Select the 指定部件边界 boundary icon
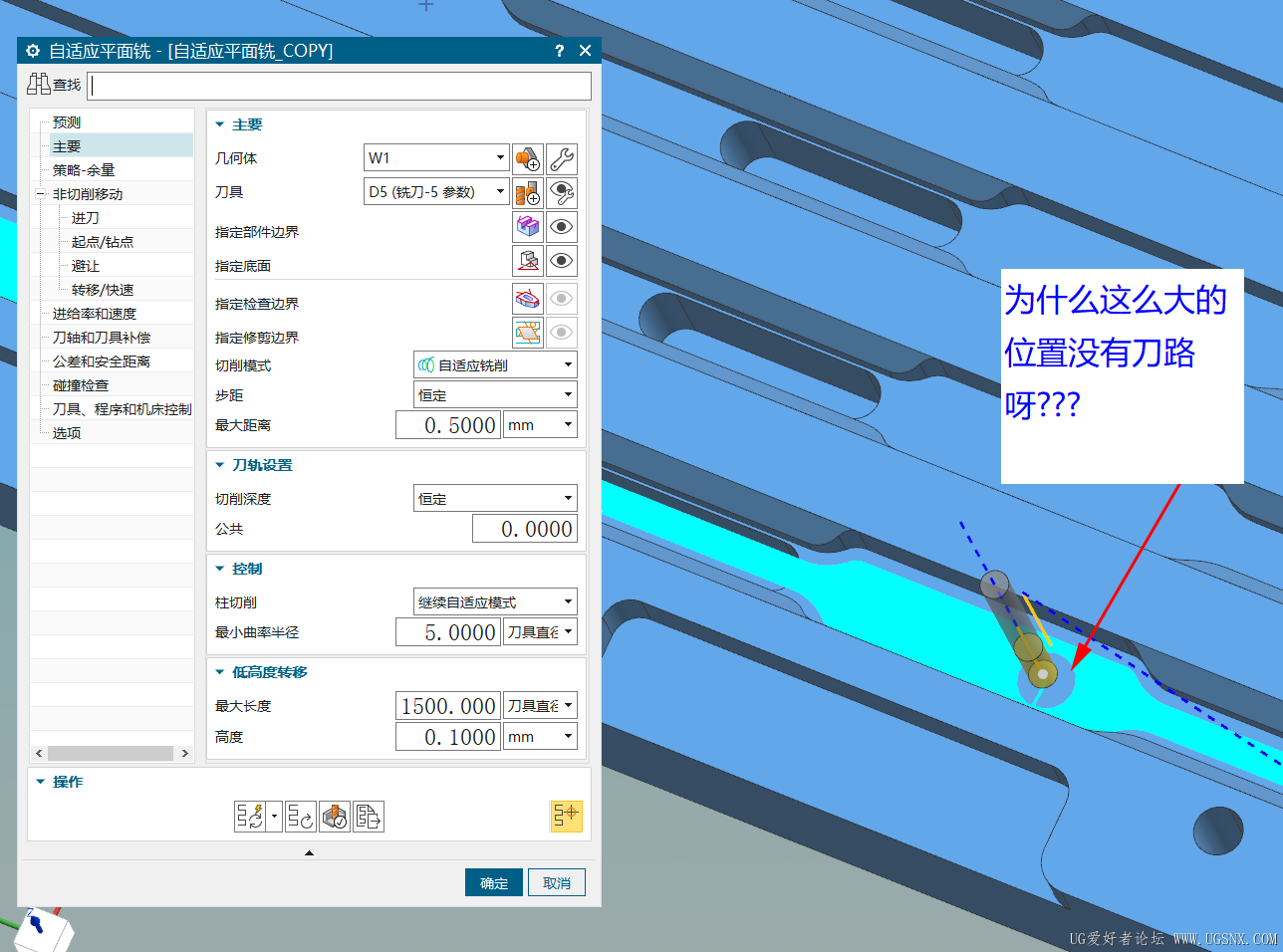The width and height of the screenshot is (1283, 952). click(x=528, y=227)
